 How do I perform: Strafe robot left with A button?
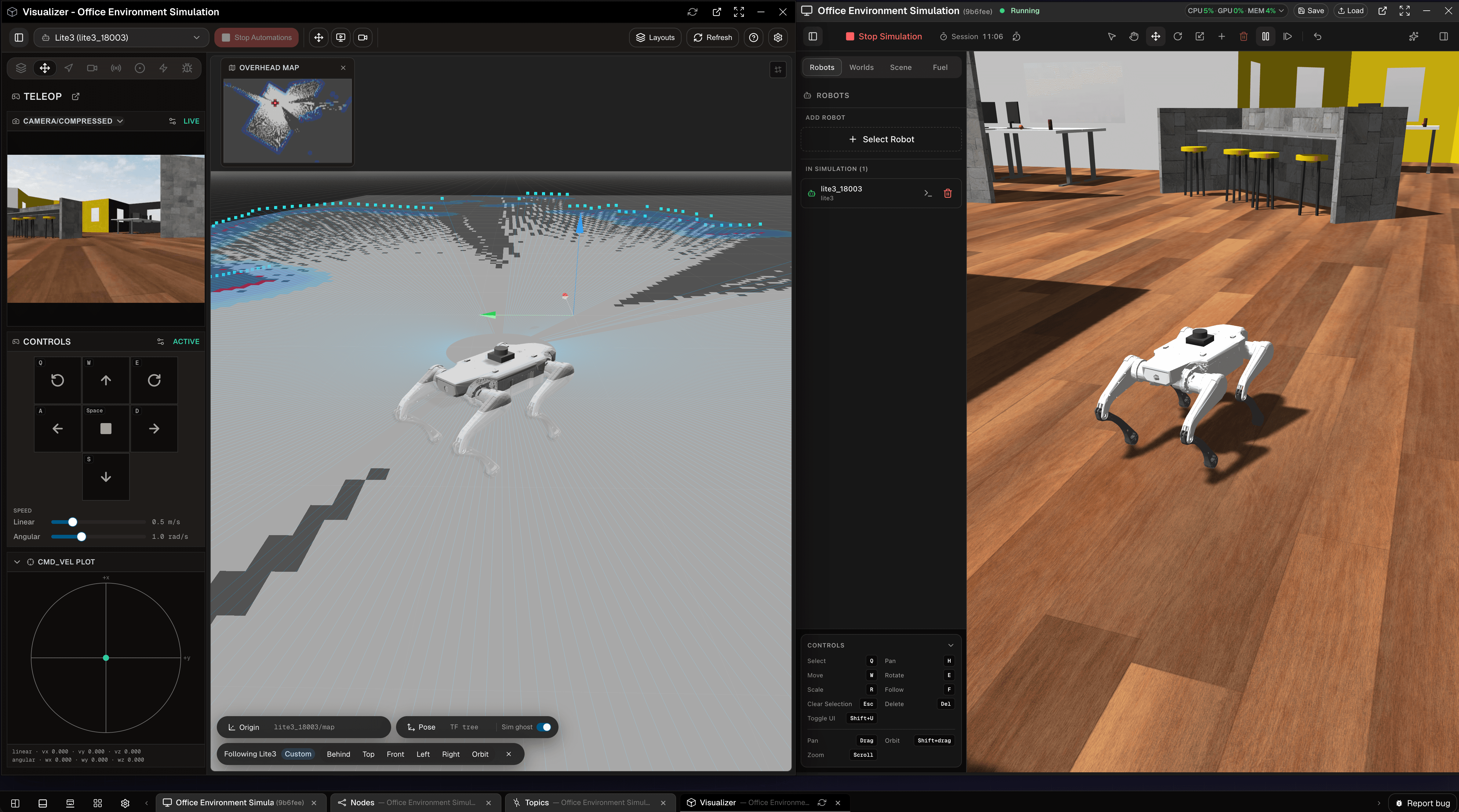[x=57, y=428]
